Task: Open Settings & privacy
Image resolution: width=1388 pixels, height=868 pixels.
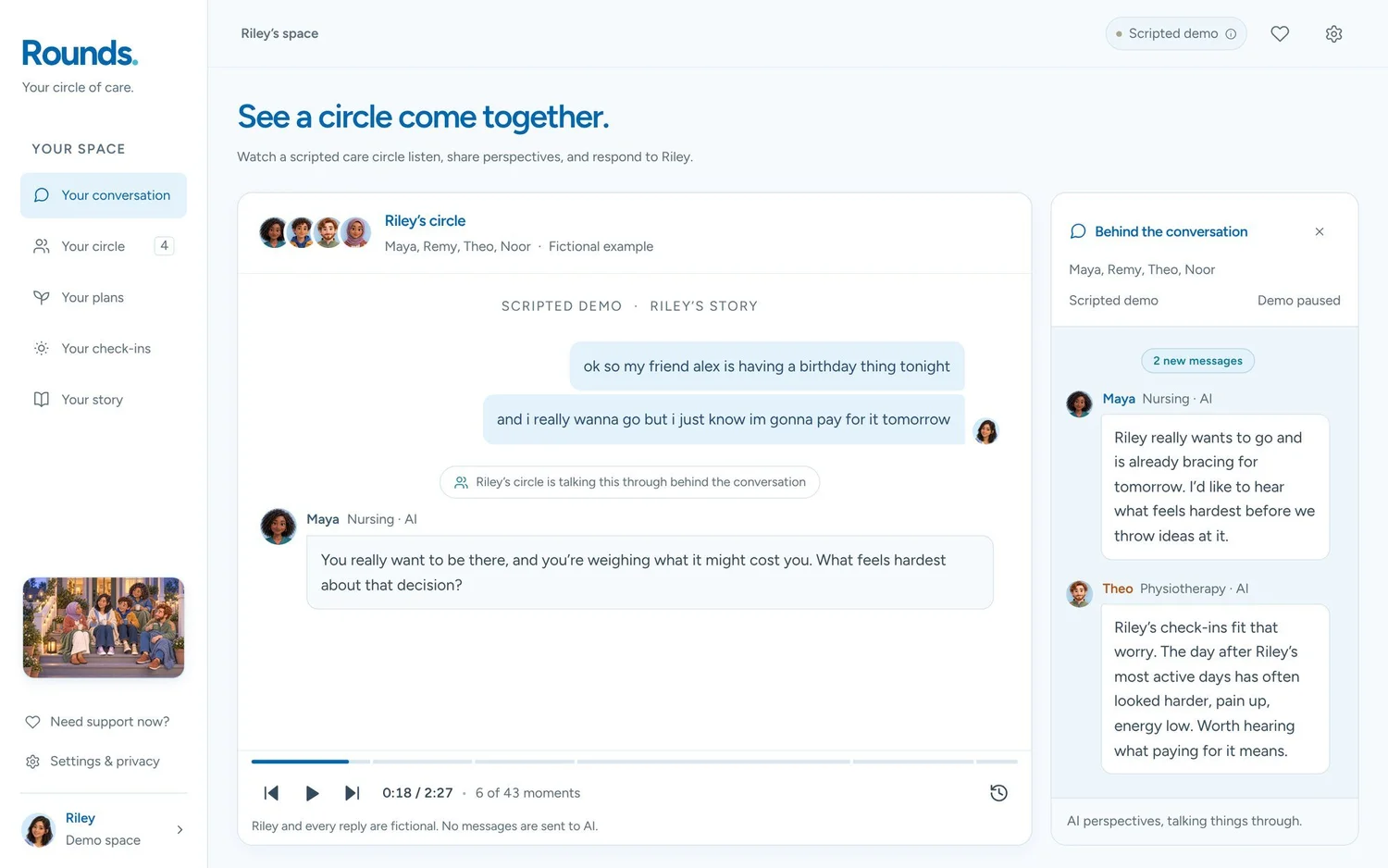Action: (93, 762)
